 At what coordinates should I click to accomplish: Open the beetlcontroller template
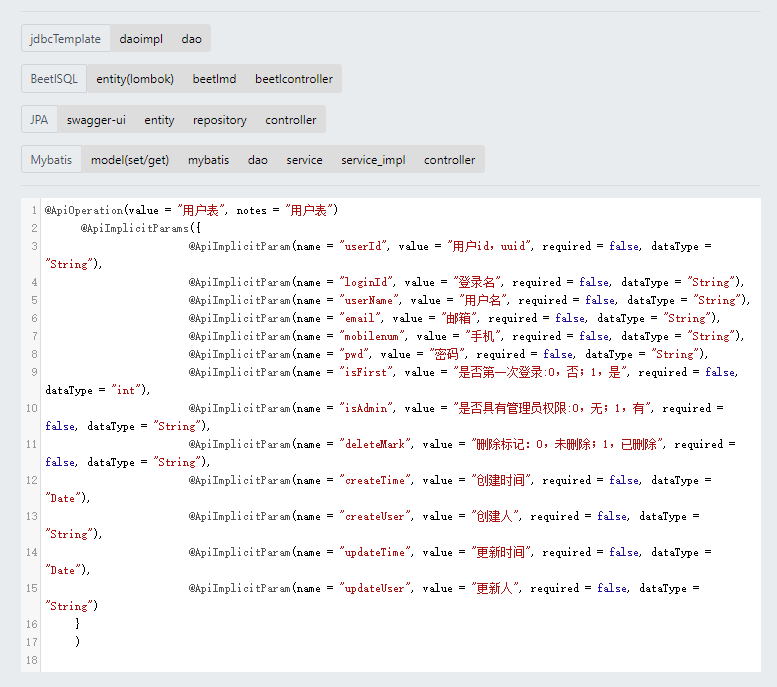(293, 79)
